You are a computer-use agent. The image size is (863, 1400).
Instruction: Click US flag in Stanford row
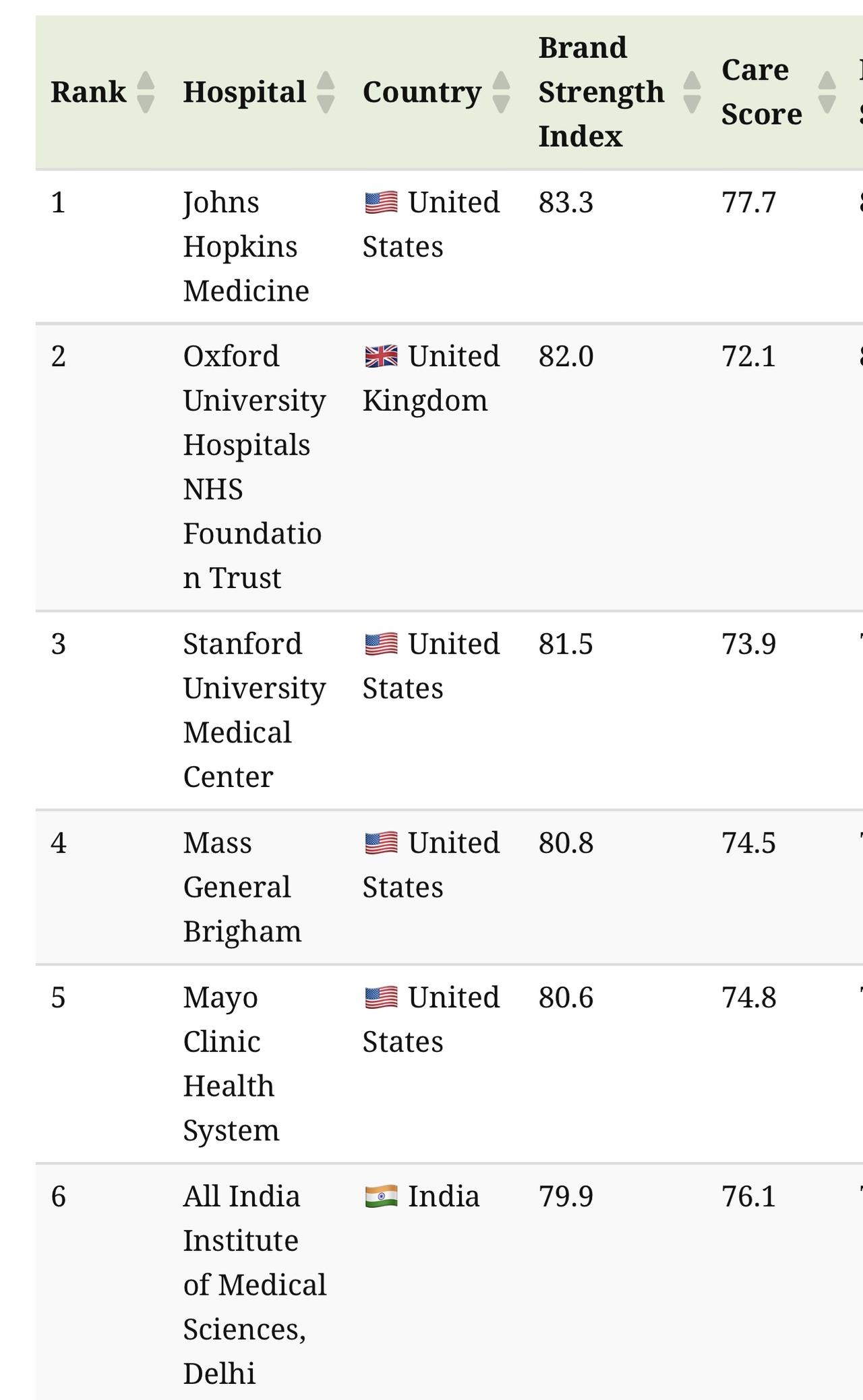381,644
